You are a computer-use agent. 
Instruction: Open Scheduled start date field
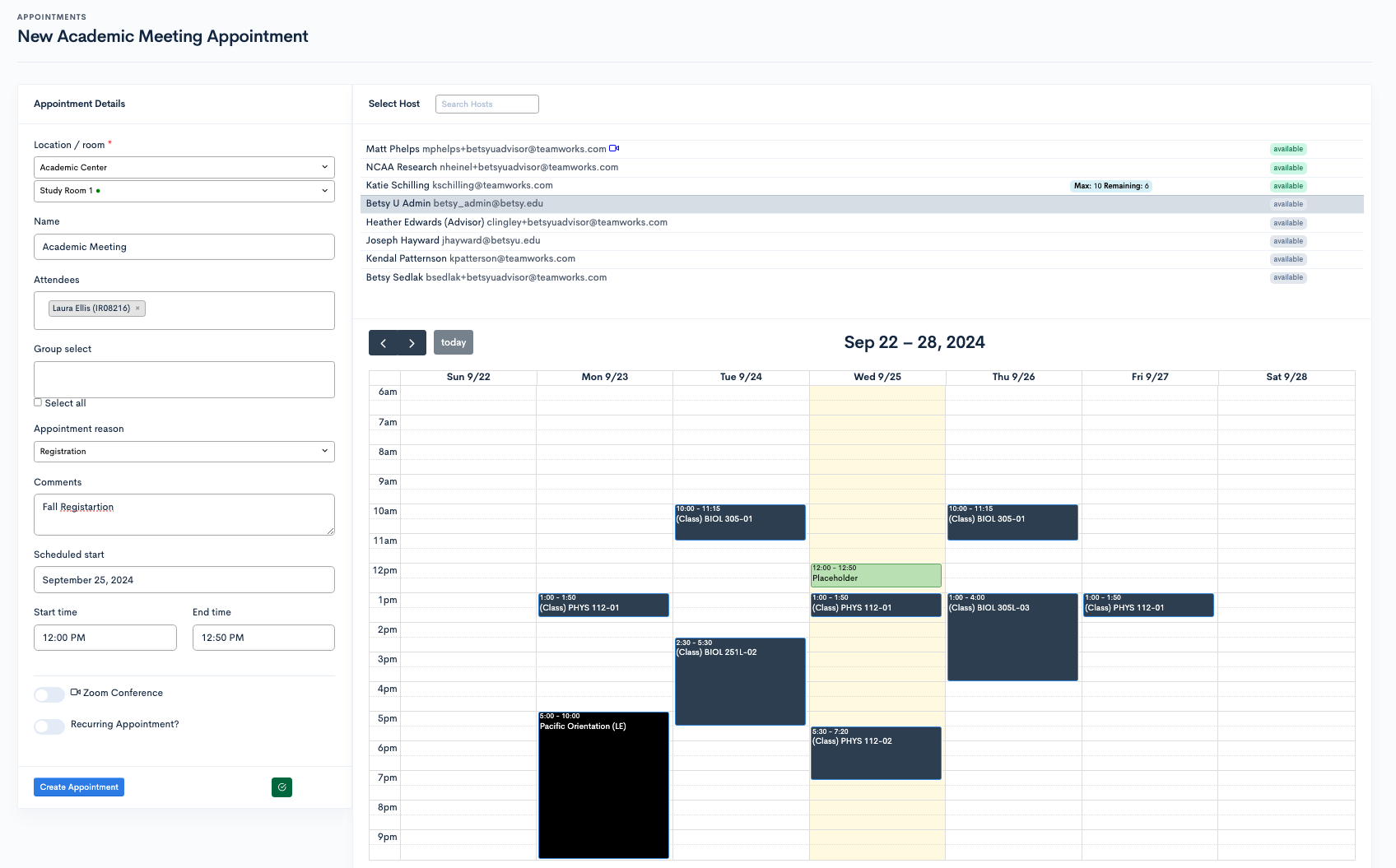pos(184,580)
